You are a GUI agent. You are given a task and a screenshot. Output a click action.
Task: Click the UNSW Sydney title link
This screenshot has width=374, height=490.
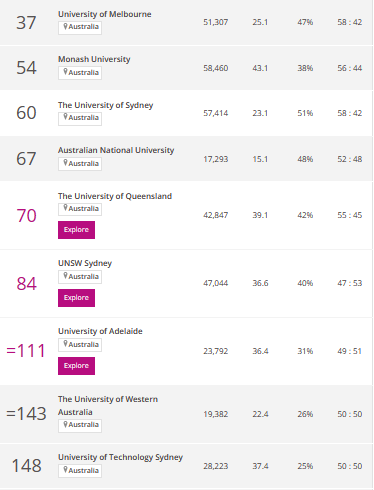85,263
